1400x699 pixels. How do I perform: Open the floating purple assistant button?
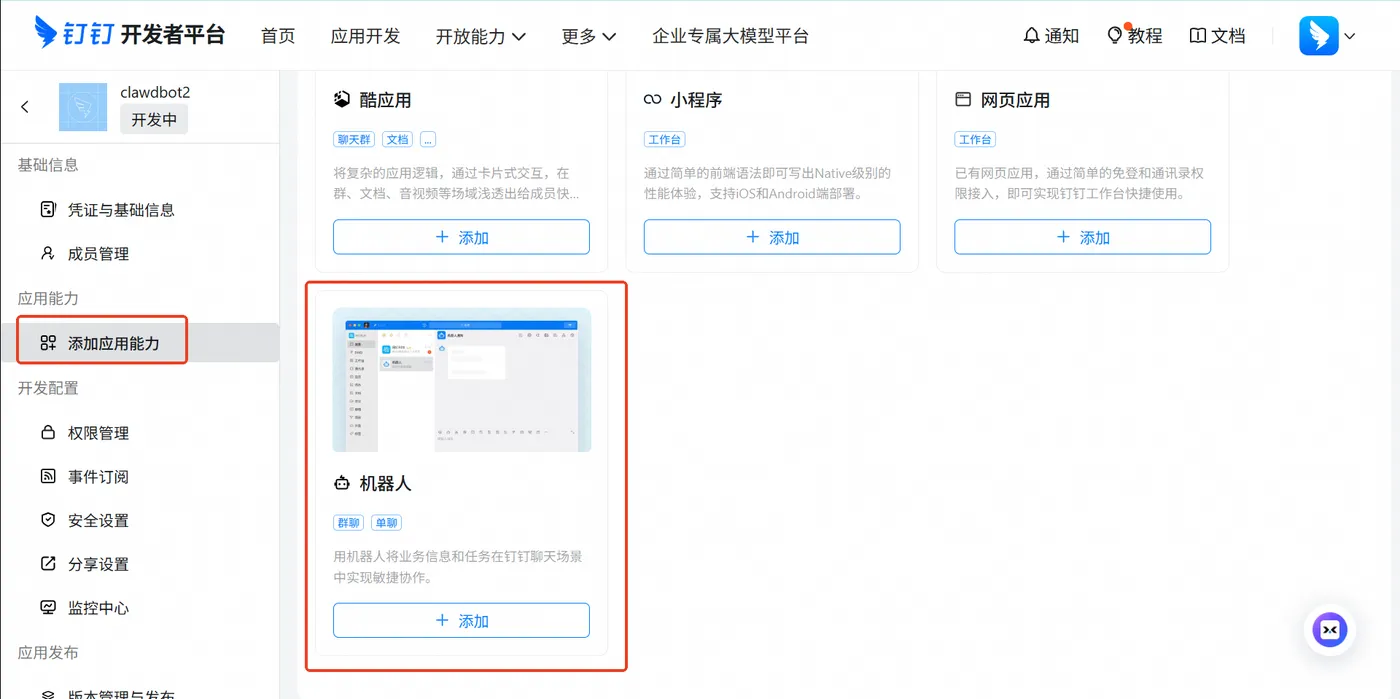(x=1330, y=630)
